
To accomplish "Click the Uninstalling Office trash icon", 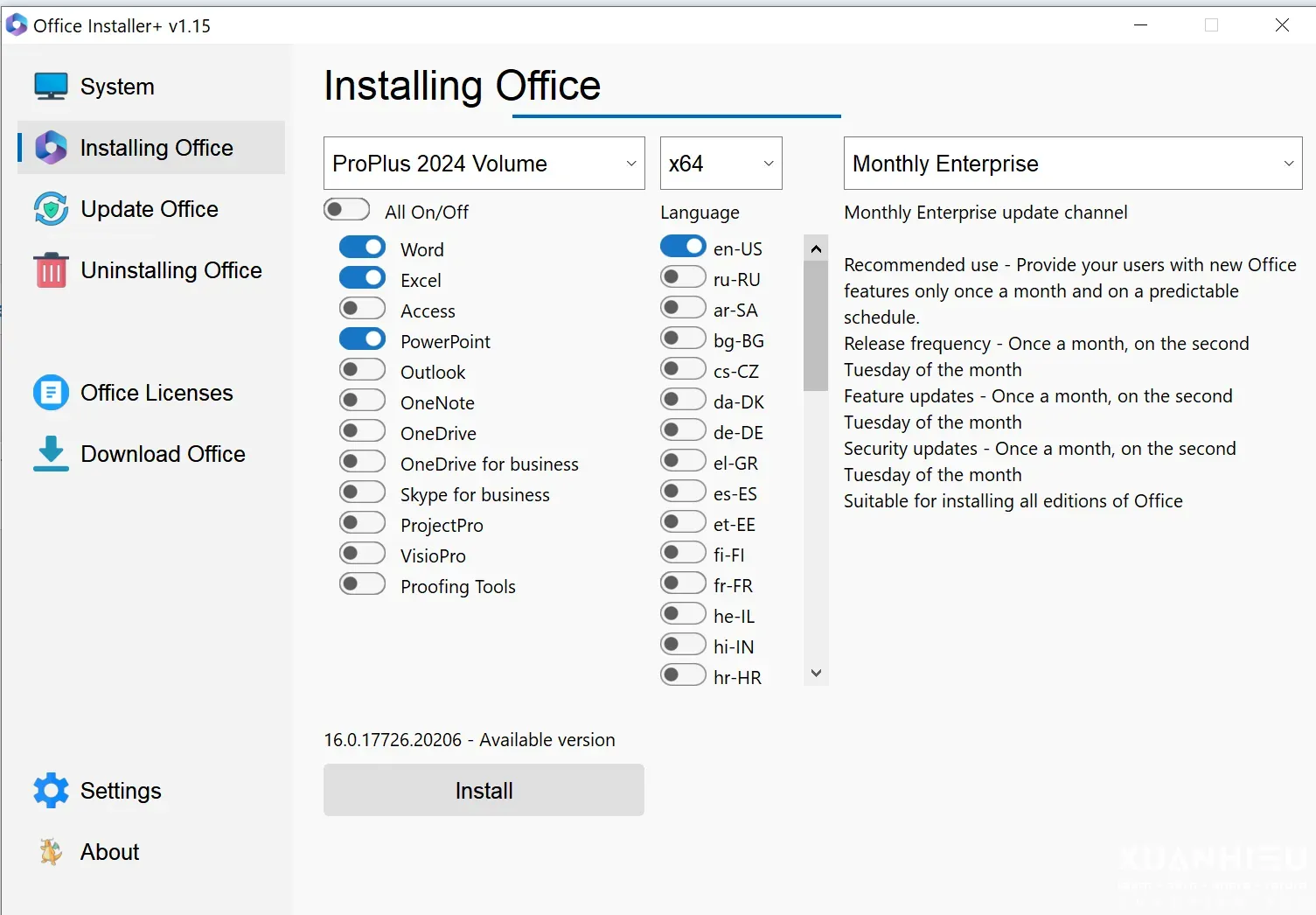I will 51,270.
